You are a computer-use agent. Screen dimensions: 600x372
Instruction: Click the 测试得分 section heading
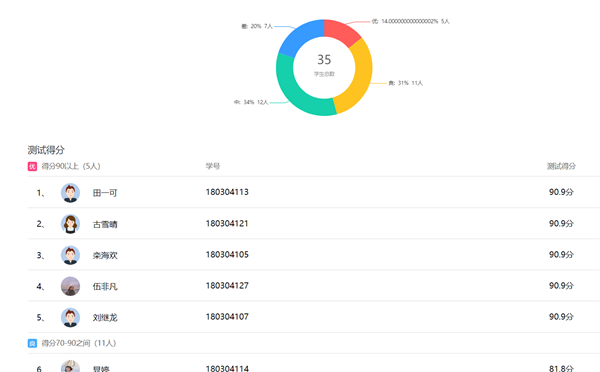tap(46, 150)
